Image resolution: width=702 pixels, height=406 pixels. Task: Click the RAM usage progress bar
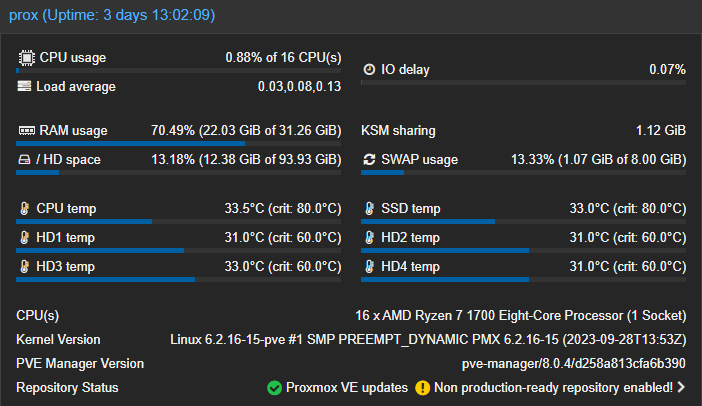[x=180, y=143]
